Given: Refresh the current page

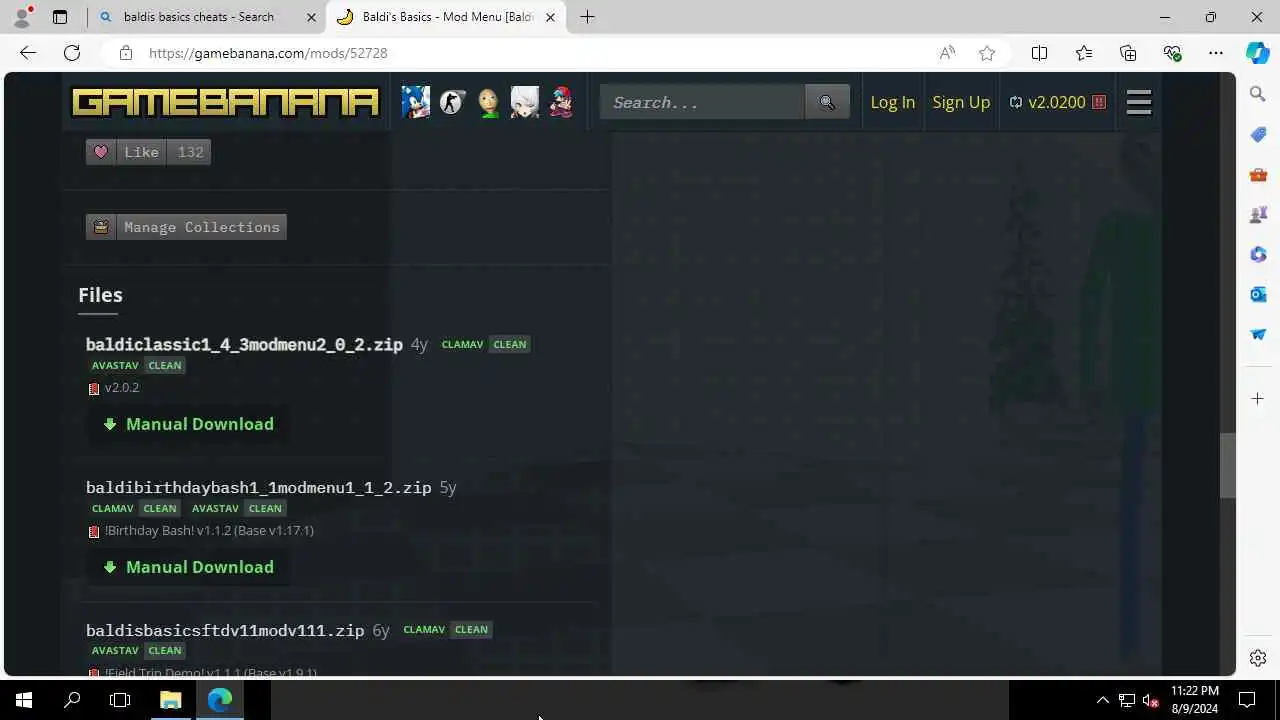Looking at the screenshot, I should (x=72, y=53).
